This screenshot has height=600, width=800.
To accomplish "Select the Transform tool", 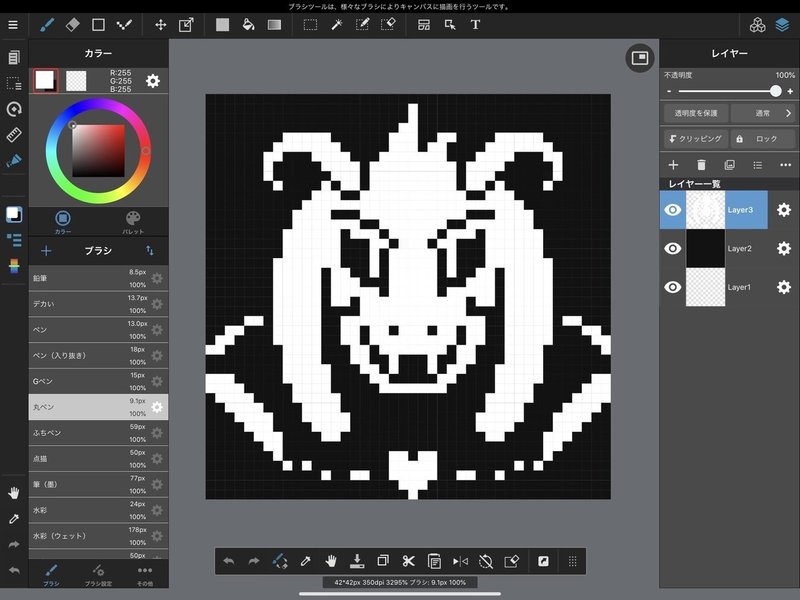I will tap(186, 24).
